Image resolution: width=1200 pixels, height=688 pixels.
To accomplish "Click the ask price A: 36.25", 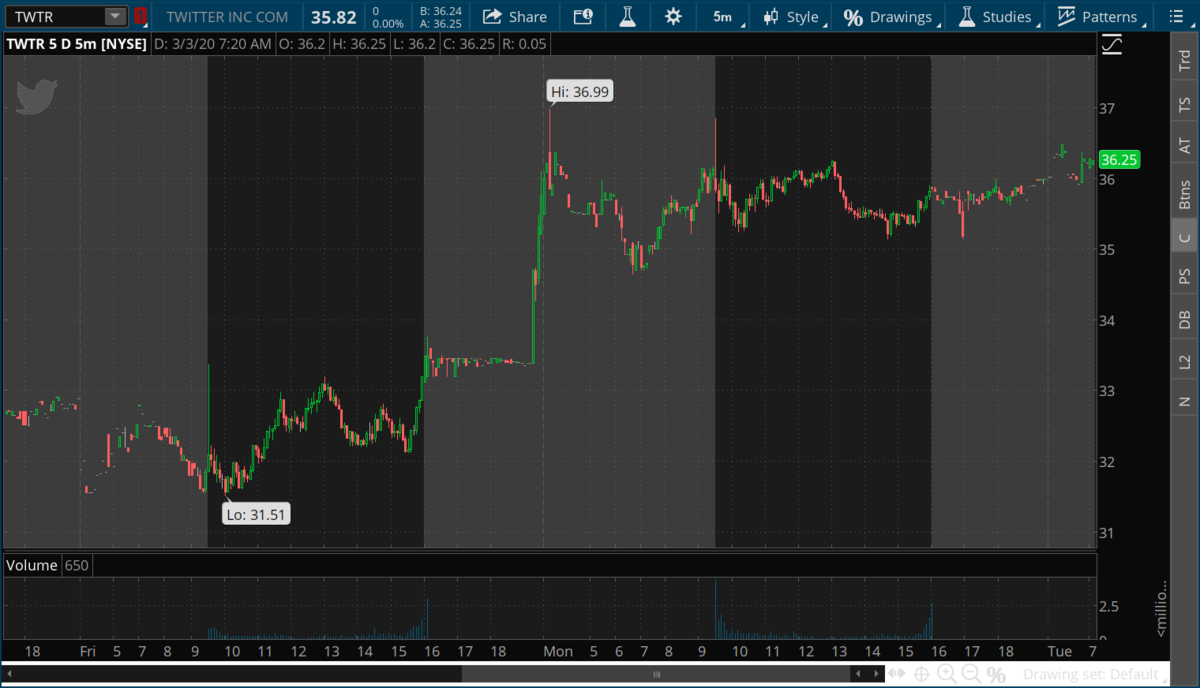I will (x=441, y=24).
